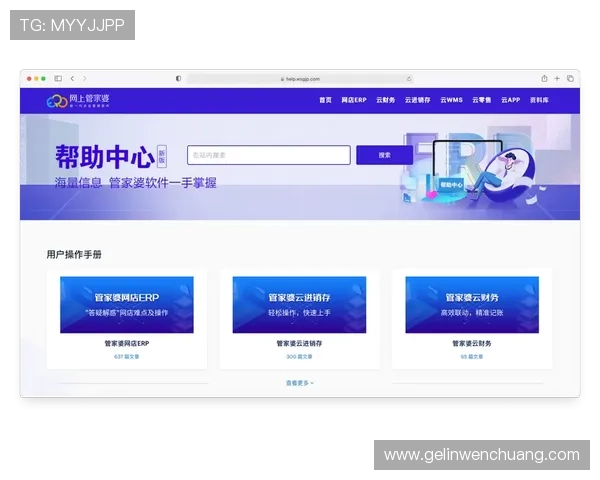Open the 网店ERP nav item

click(354, 100)
